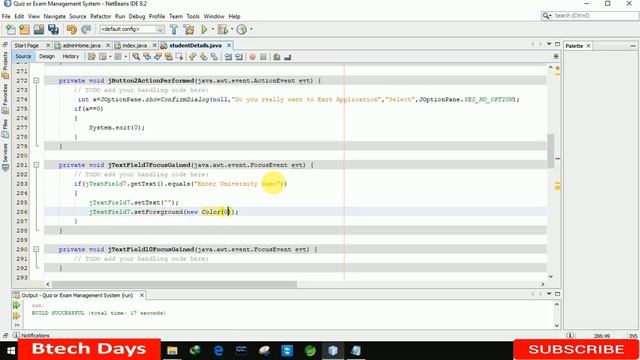Viewport: 640px width, 360px height.
Task: Close the studentDetails.java tab
Action: [x=229, y=45]
